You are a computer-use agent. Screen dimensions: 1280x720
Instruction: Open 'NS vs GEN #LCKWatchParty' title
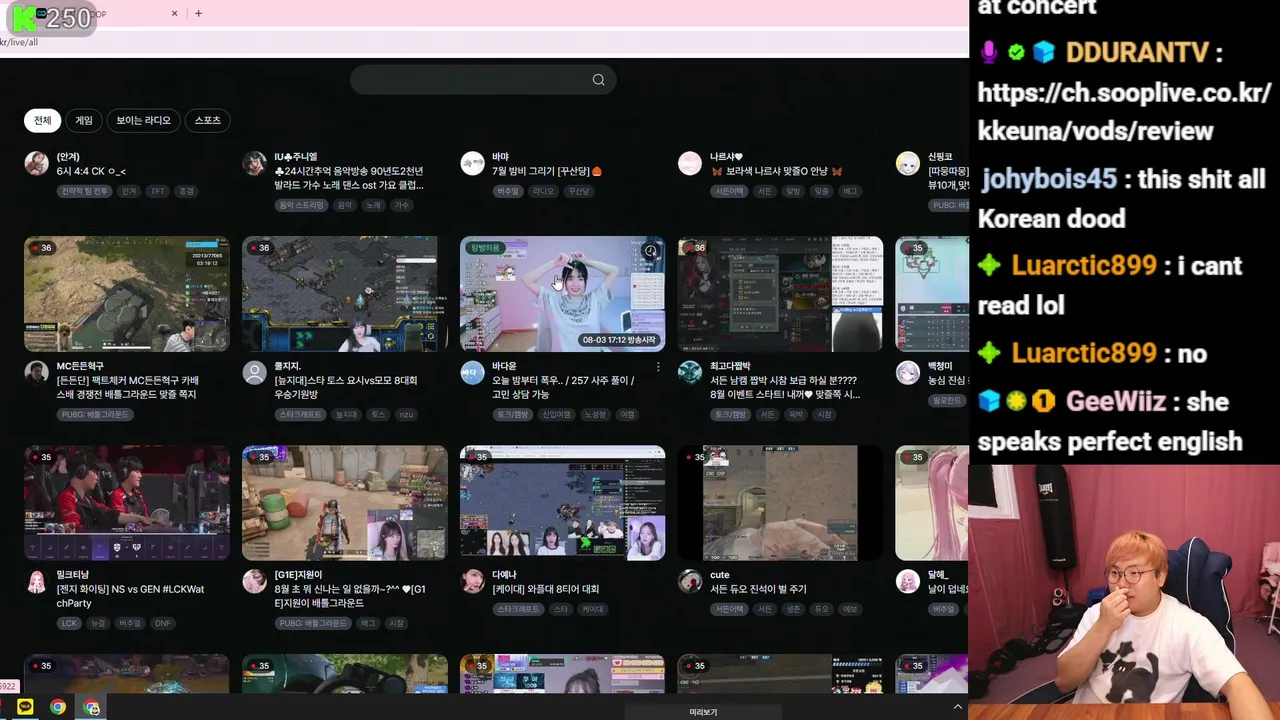tap(130, 596)
